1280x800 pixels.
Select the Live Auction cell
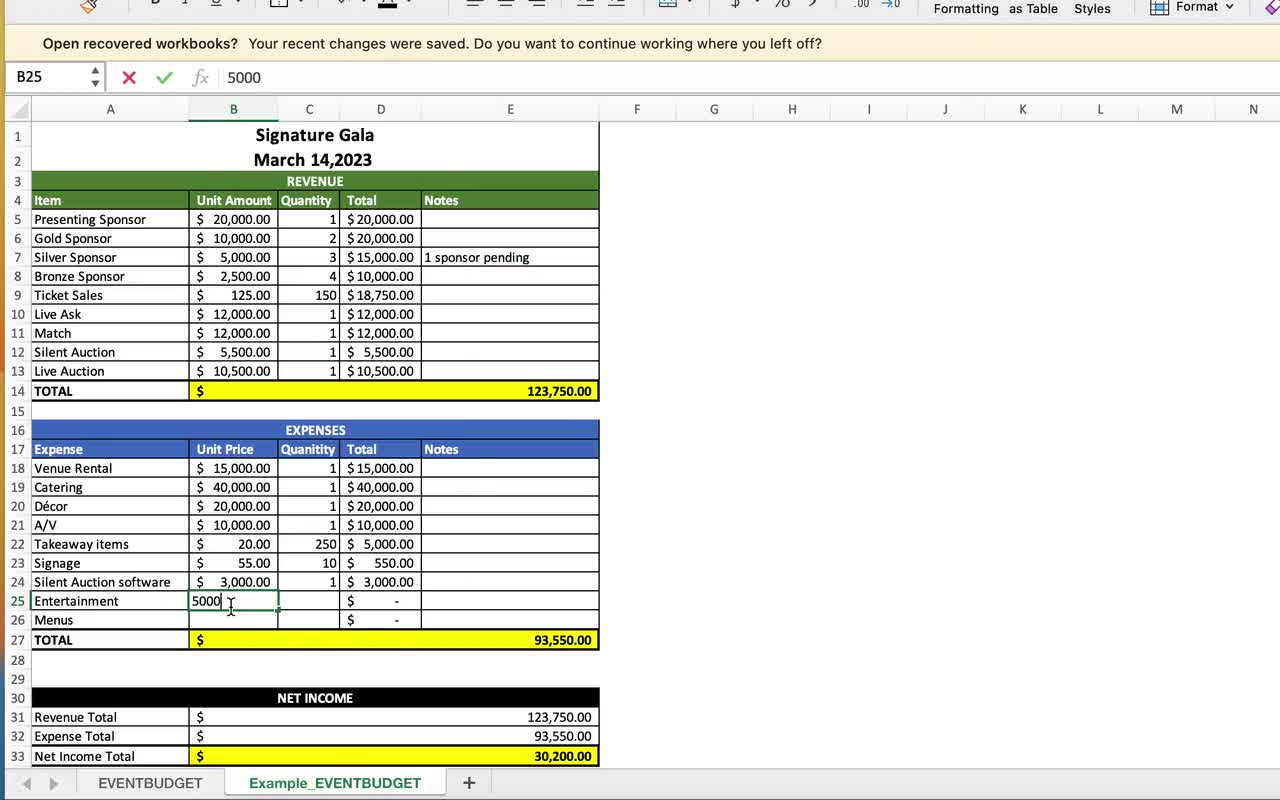110,371
